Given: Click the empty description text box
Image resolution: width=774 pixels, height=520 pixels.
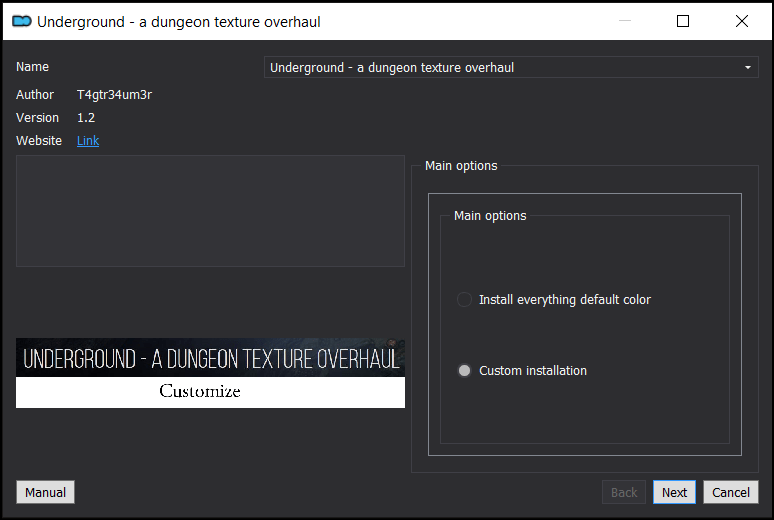Looking at the screenshot, I should click(210, 211).
